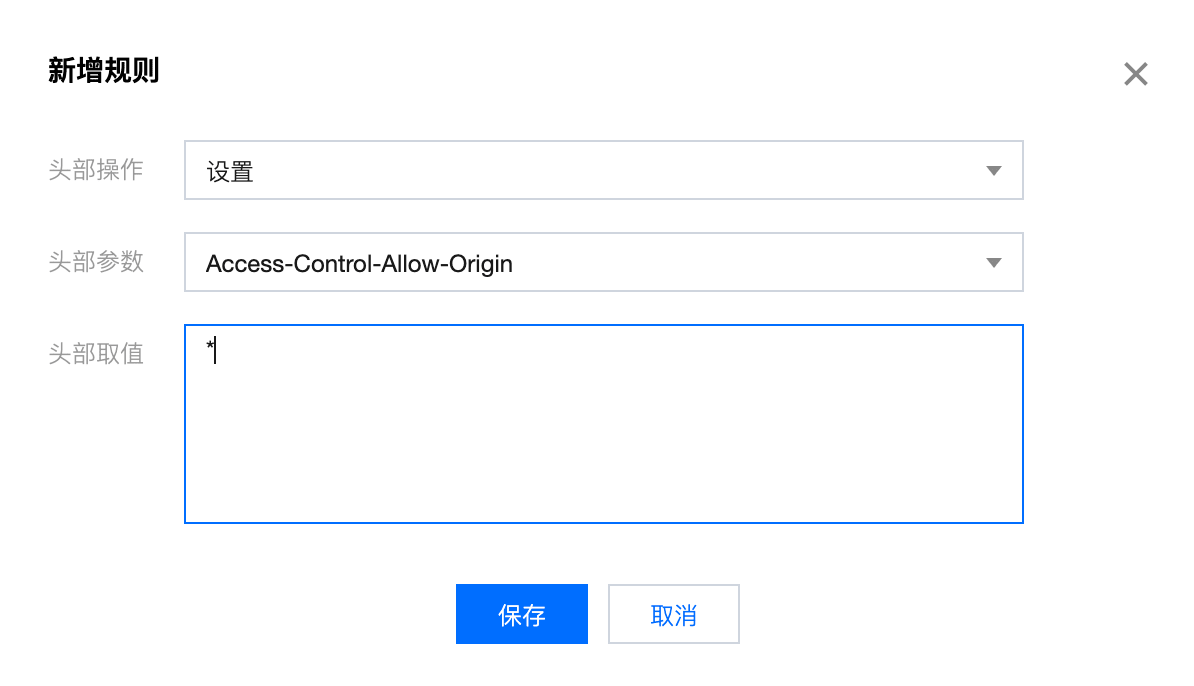Save the new rule with 保存
This screenshot has width=1194, height=686.
(521, 614)
